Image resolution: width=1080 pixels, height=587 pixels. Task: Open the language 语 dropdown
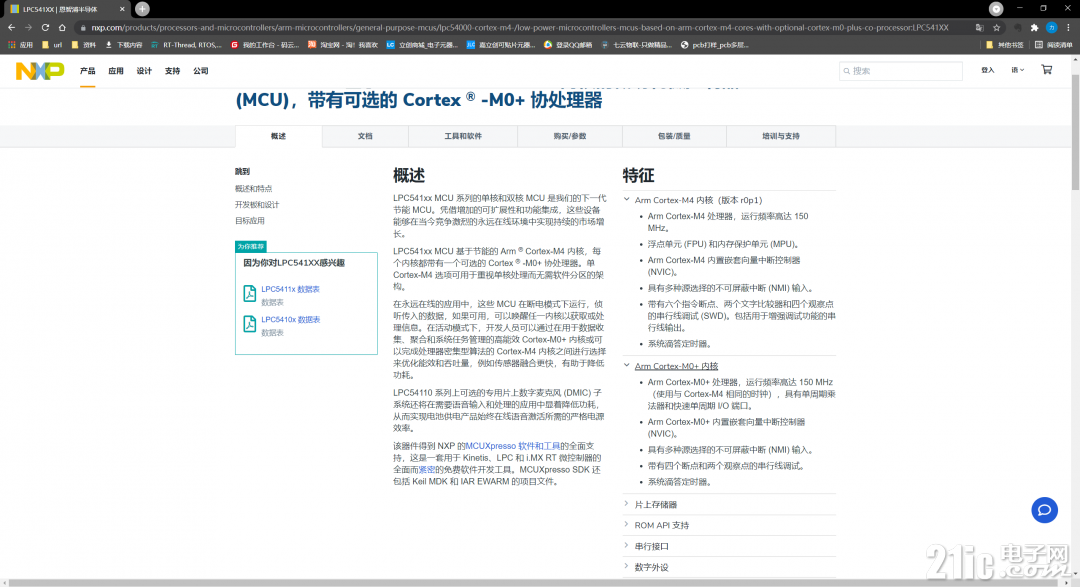tap(1017, 70)
